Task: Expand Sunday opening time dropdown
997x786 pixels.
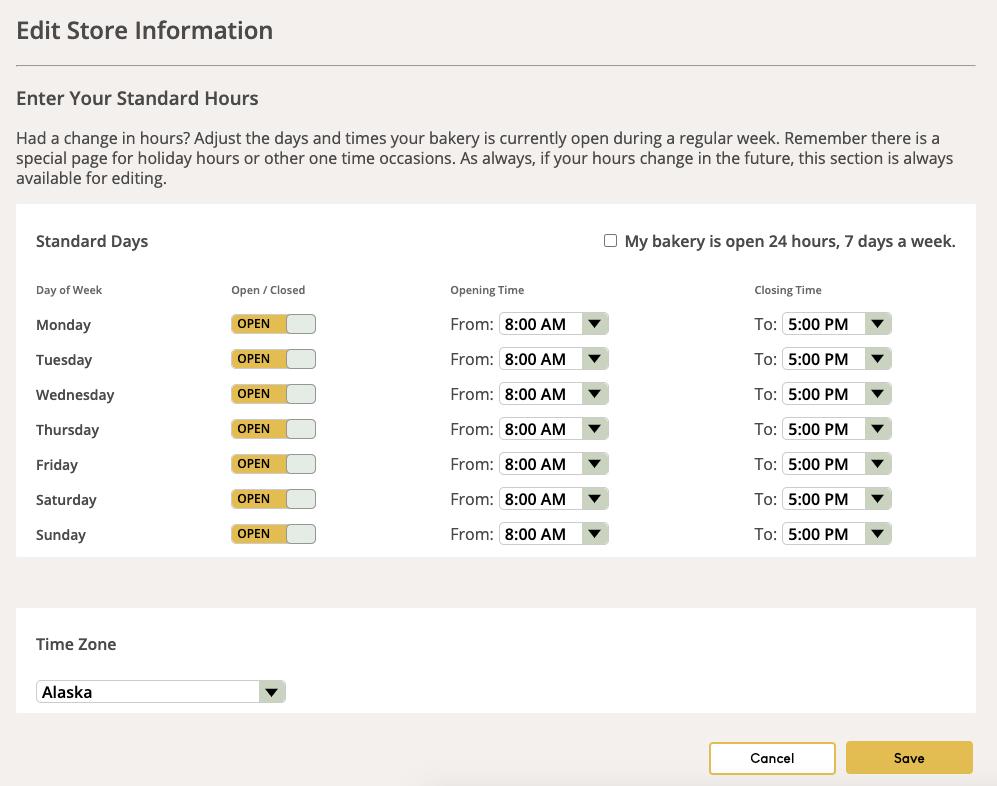Action: pos(553,534)
